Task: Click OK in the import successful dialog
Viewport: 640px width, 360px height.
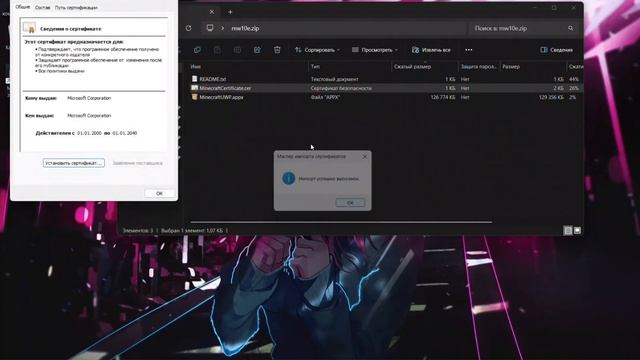Action: pos(350,202)
